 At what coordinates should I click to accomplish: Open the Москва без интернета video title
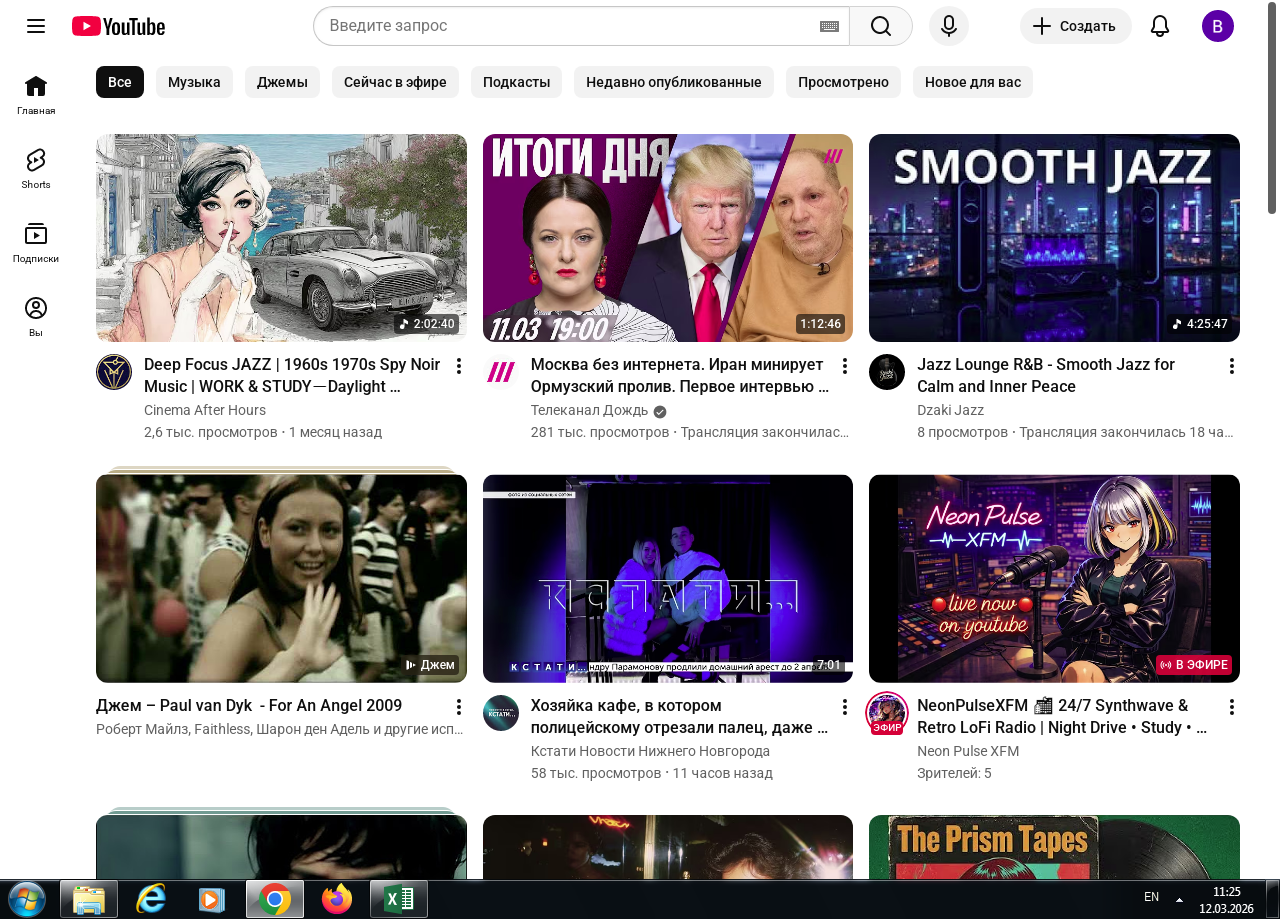click(680, 375)
